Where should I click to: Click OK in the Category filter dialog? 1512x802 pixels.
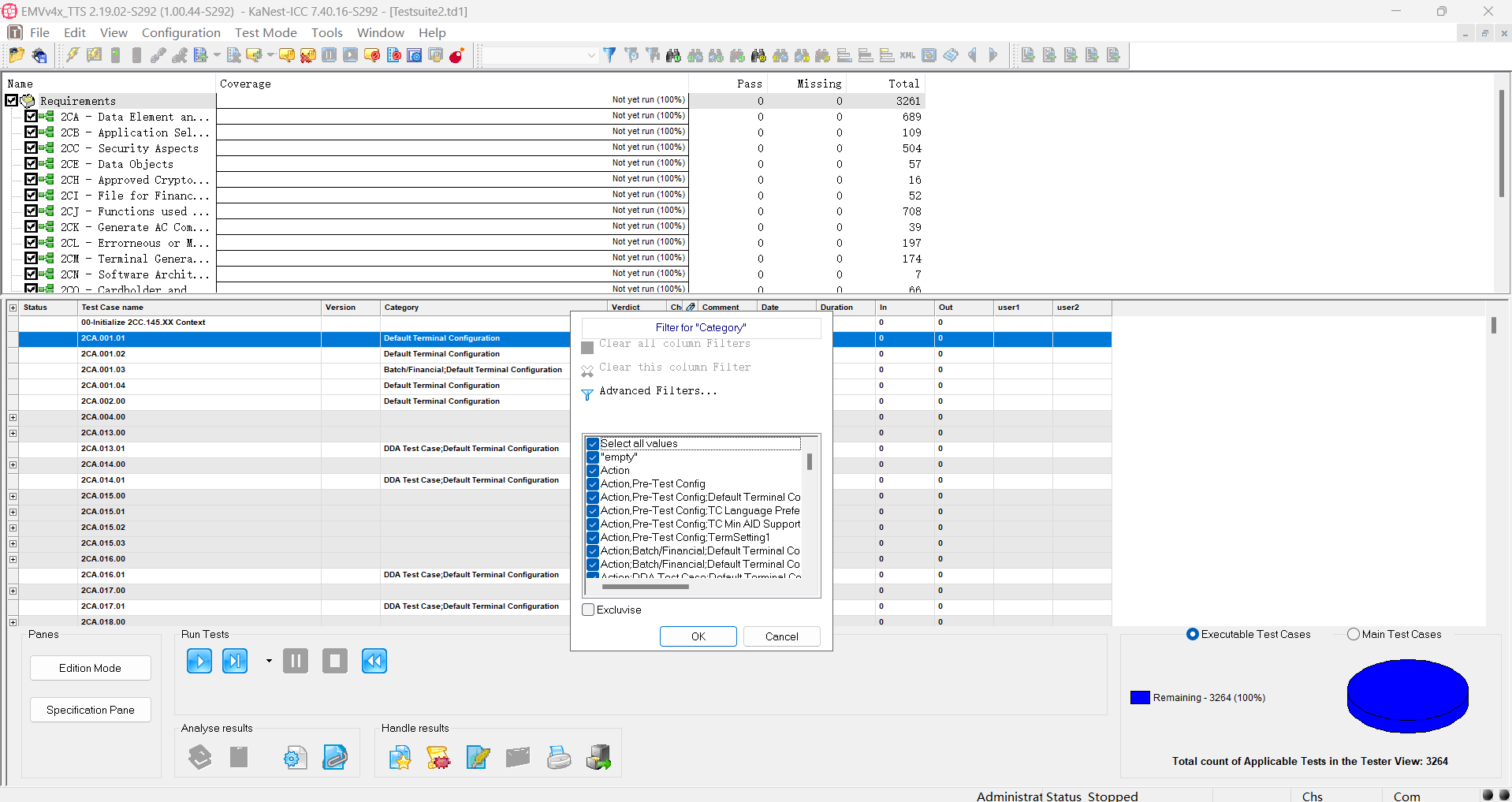pos(698,636)
